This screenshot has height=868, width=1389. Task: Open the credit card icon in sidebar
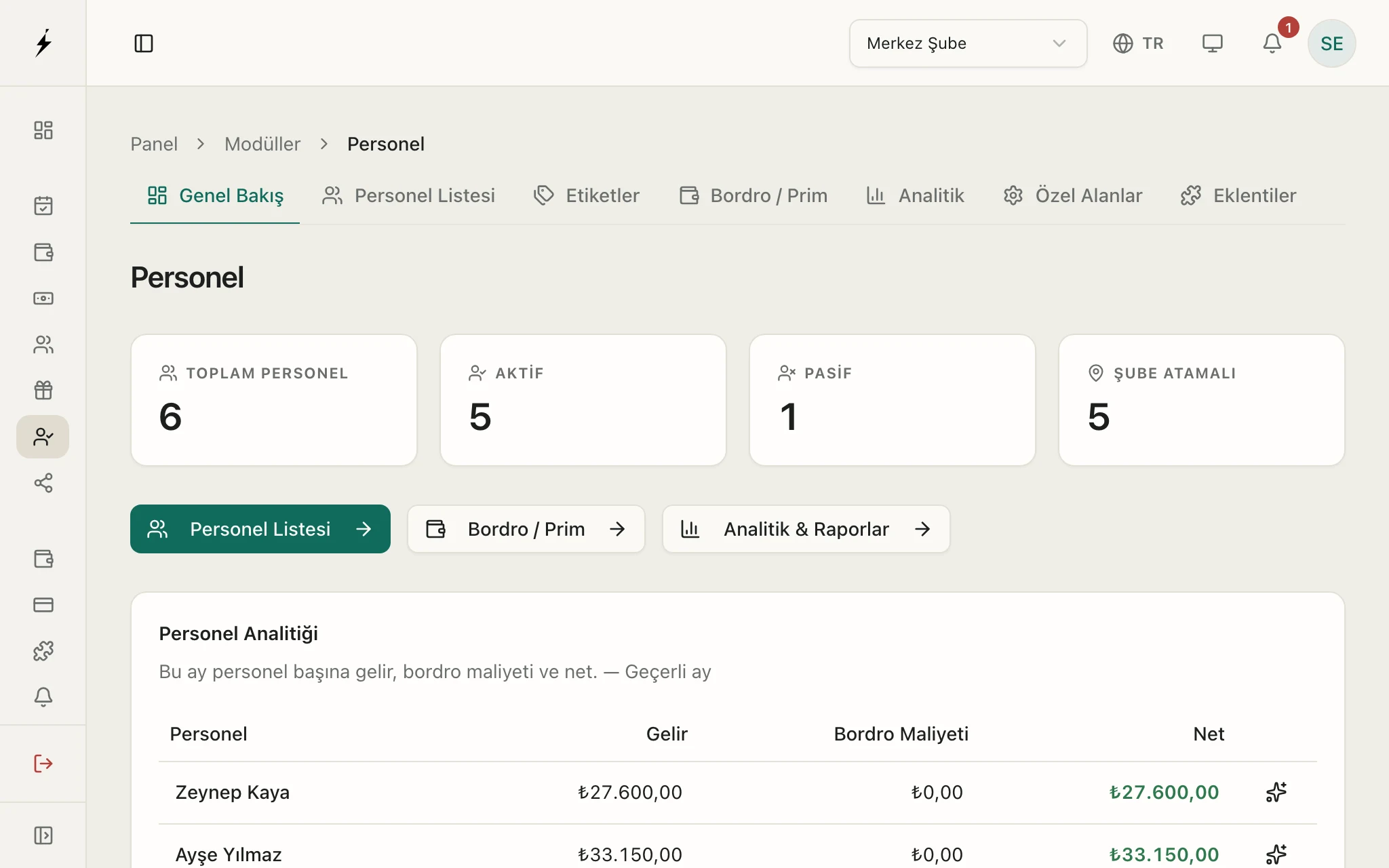tap(43, 605)
